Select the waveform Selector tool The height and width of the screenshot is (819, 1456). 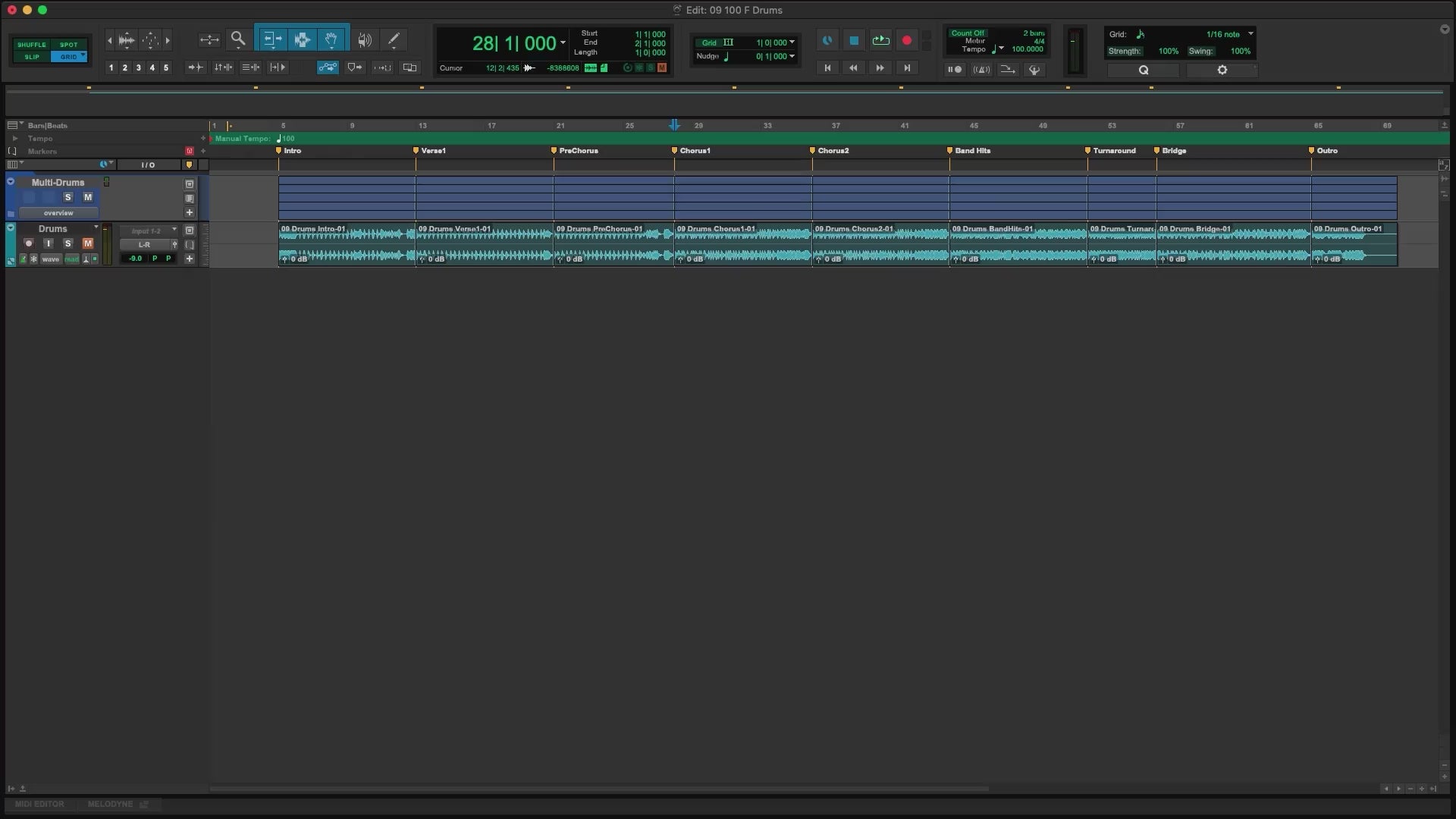302,39
